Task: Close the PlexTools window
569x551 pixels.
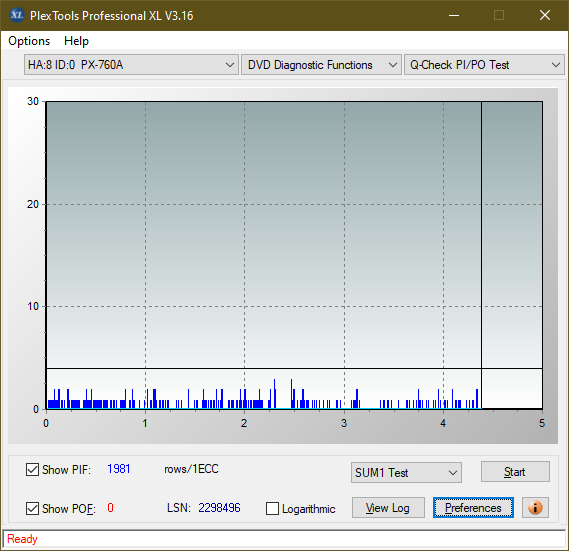Action: click(545, 15)
